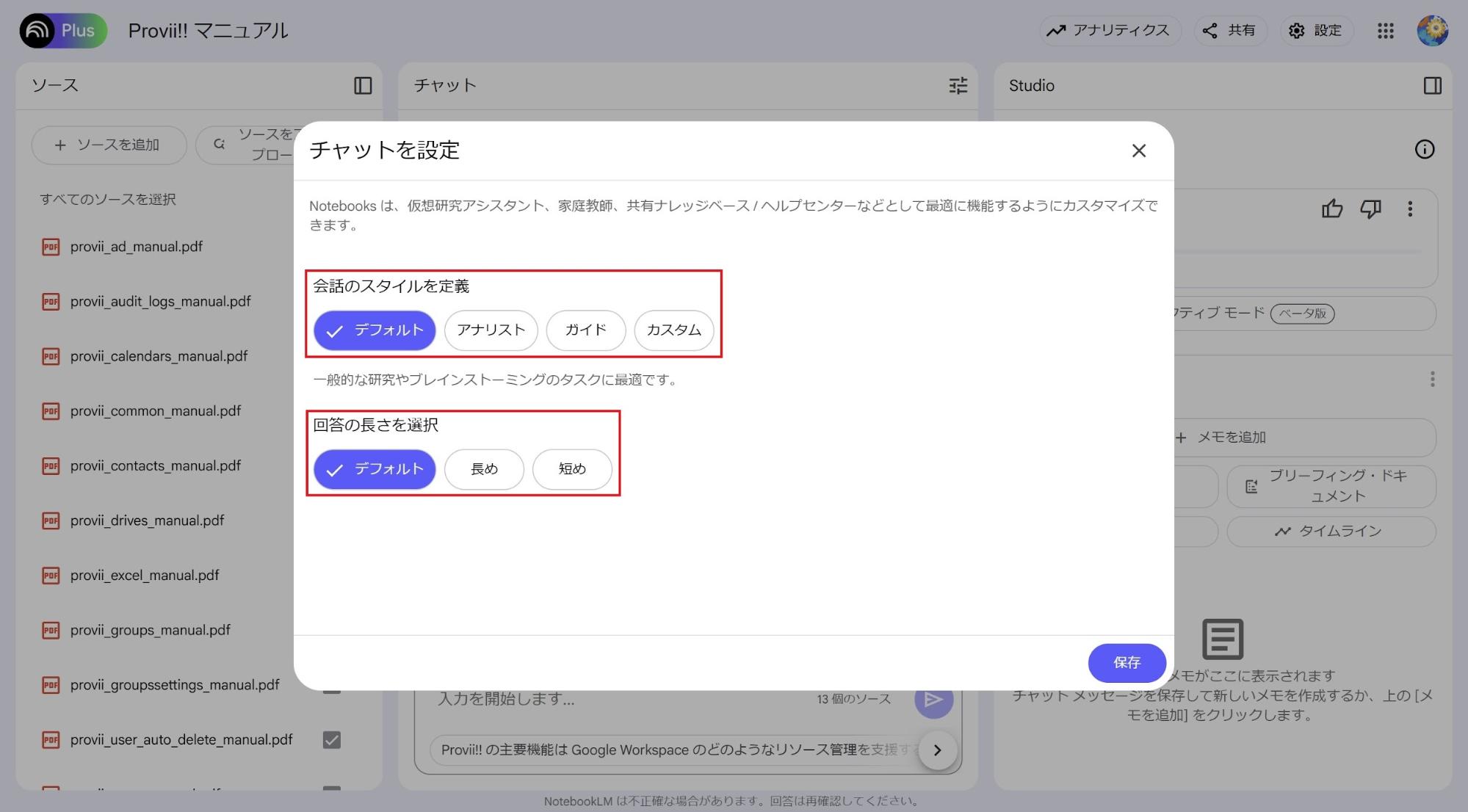Image resolution: width=1468 pixels, height=812 pixels.
Task: Open provii_calendars_manual.pdf source
Action: coord(159,356)
